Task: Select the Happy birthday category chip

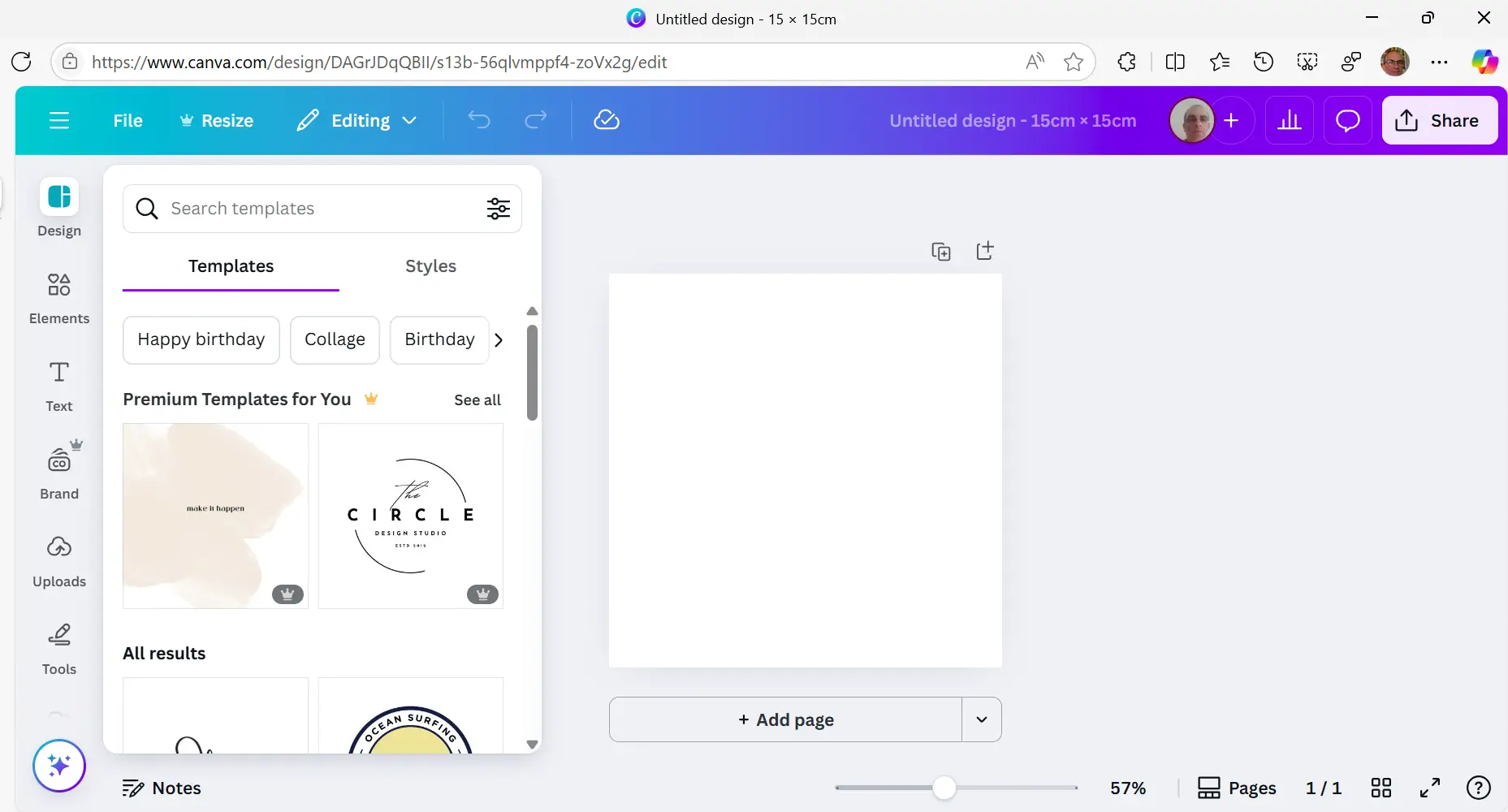Action: point(201,340)
